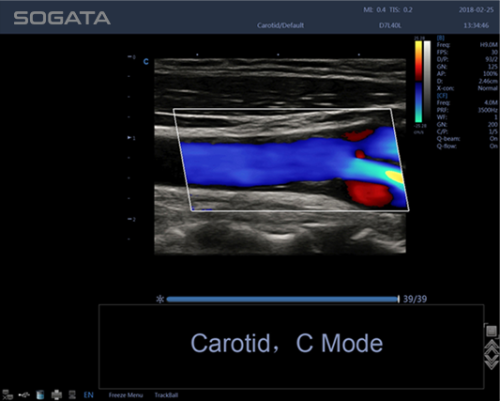
Task: Click the downward arrow icon at right edge
Action: (x=491, y=362)
